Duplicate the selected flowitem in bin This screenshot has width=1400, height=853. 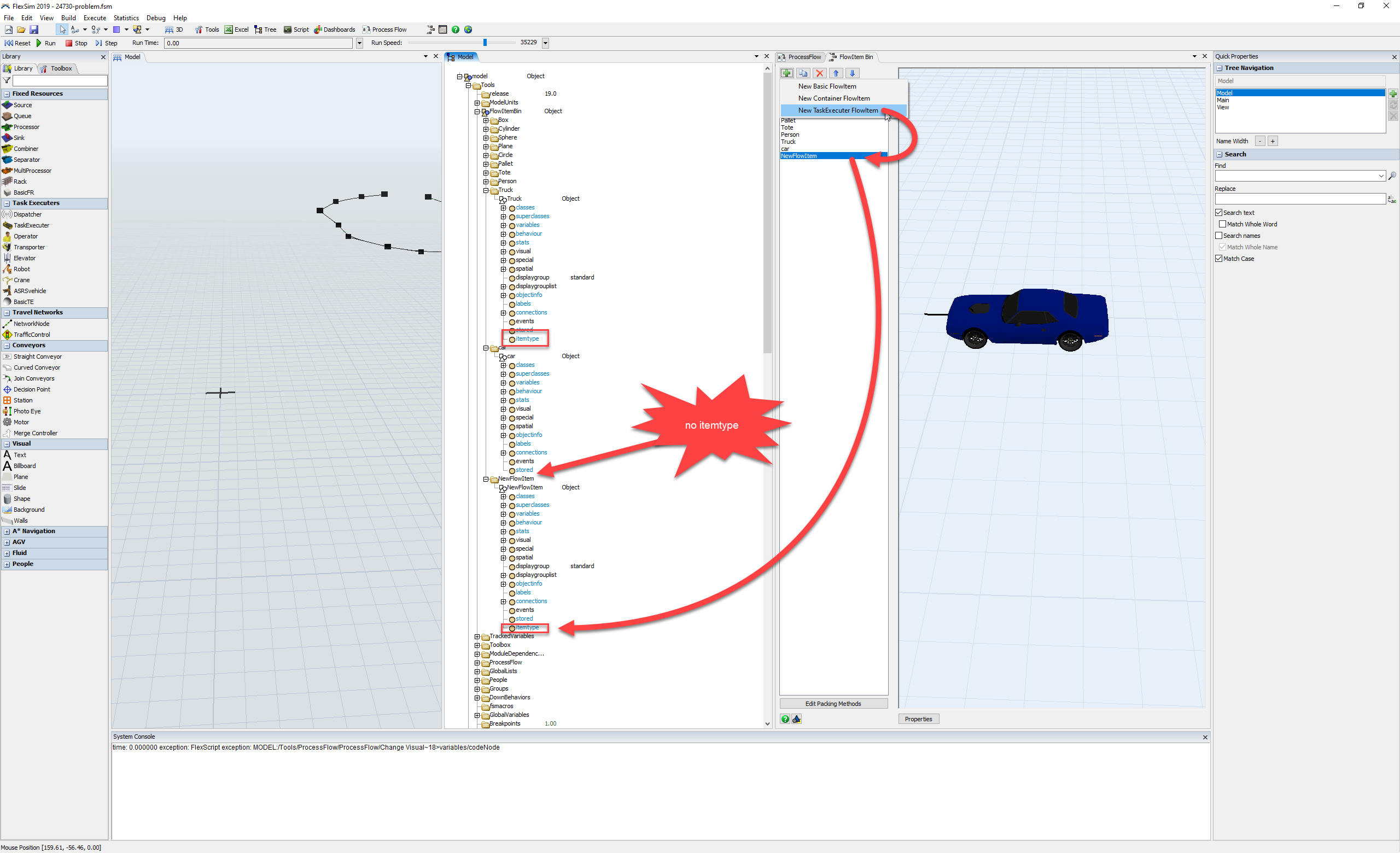(803, 73)
